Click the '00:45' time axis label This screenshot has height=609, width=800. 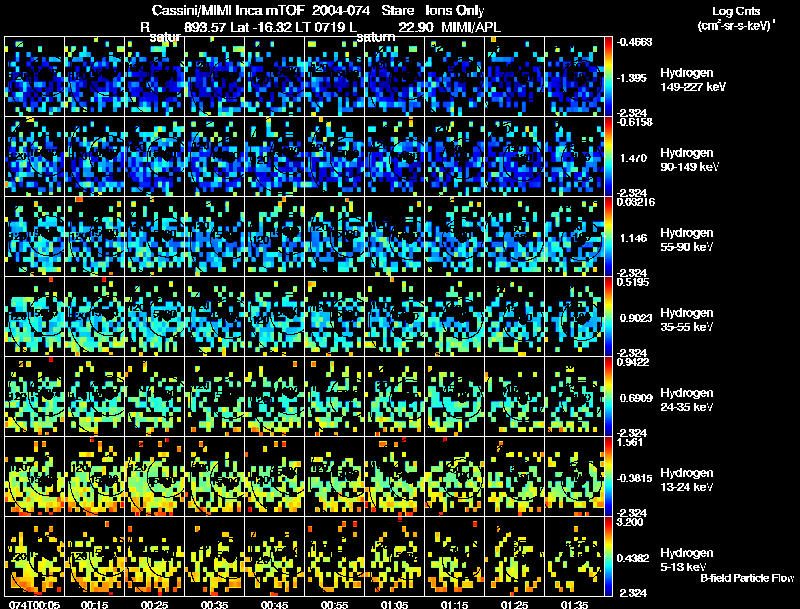click(x=274, y=605)
